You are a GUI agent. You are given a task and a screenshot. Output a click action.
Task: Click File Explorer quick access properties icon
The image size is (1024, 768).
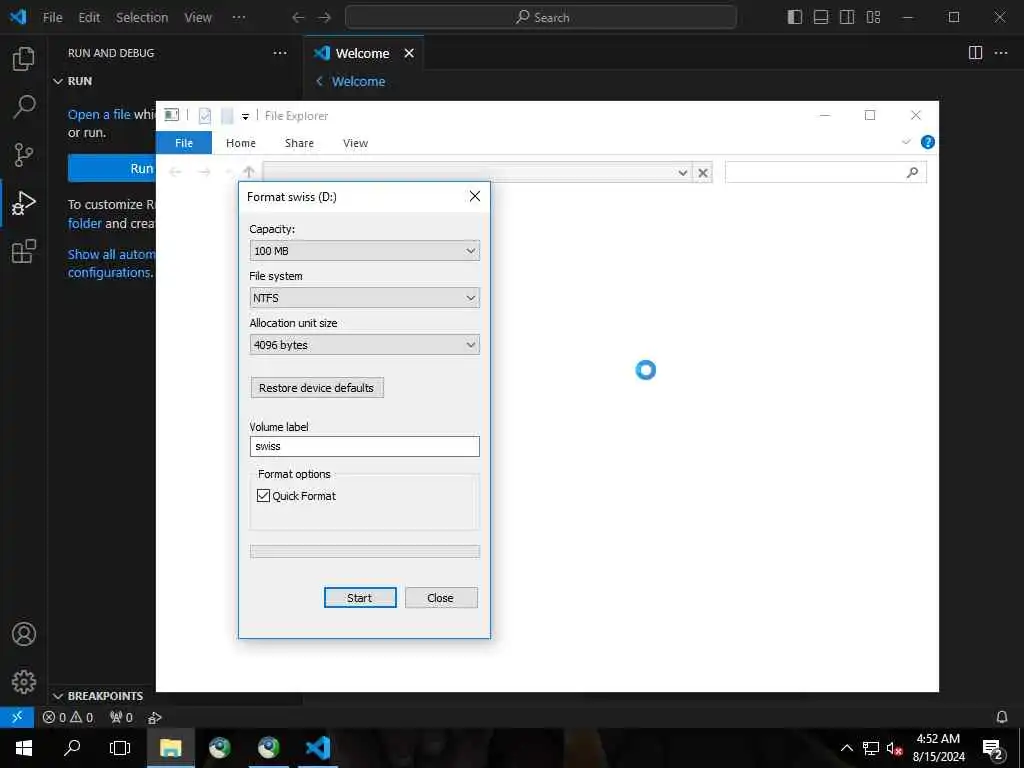[x=204, y=116]
